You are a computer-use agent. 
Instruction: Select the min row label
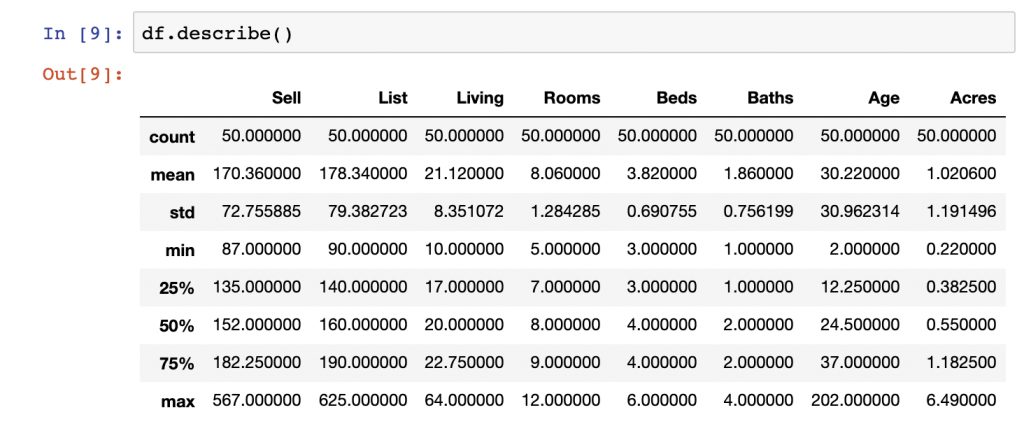coord(180,250)
